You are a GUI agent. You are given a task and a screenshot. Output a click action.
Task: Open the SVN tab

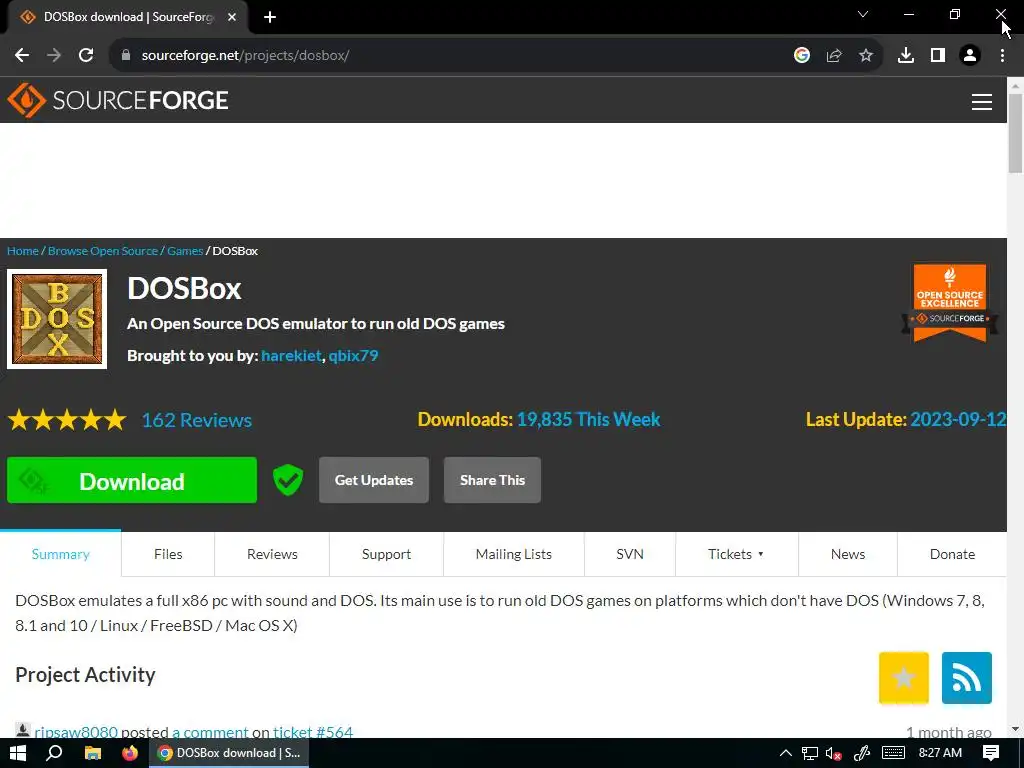[x=630, y=554]
